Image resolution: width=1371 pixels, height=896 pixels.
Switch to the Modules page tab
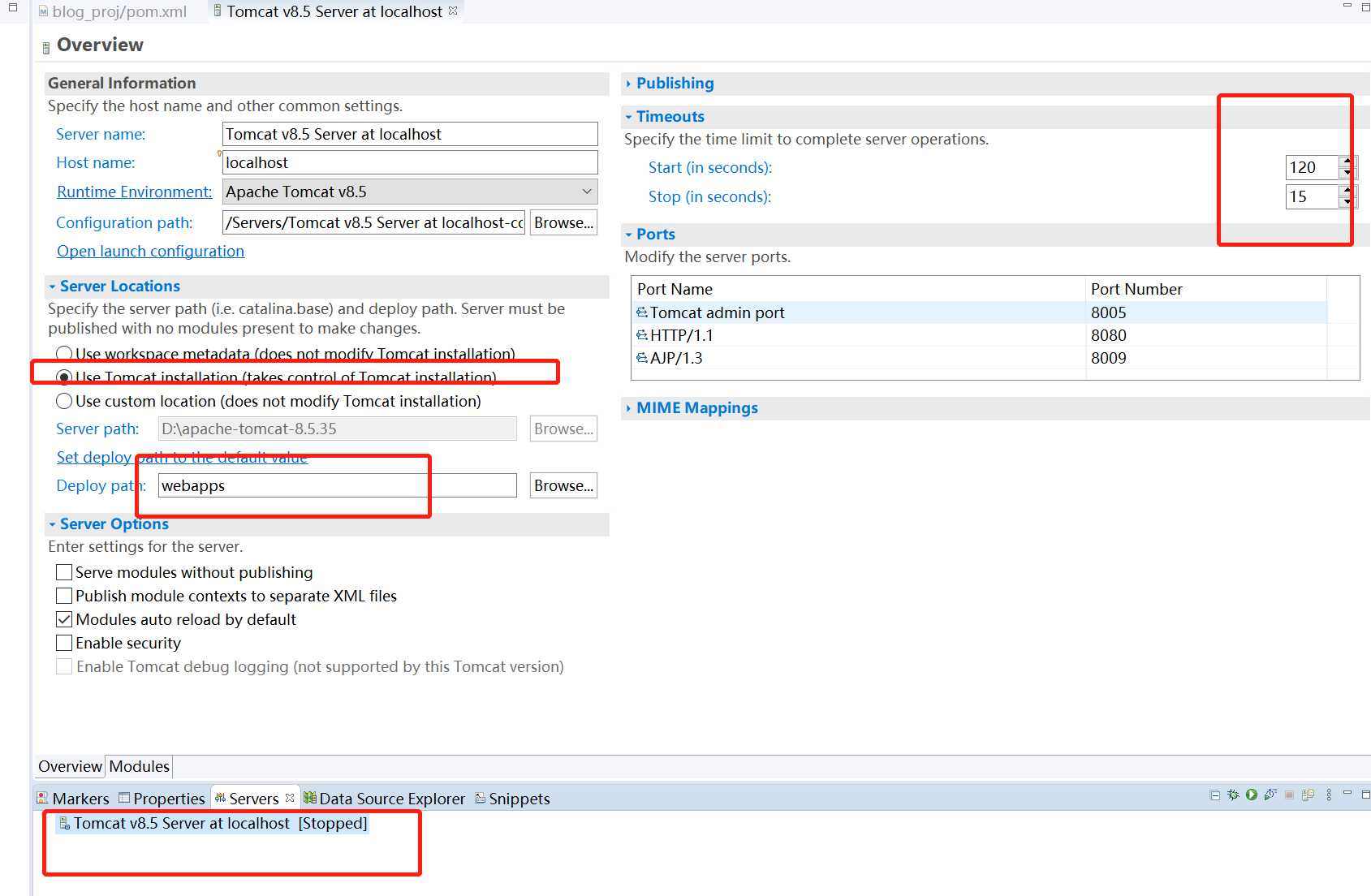[x=139, y=766]
